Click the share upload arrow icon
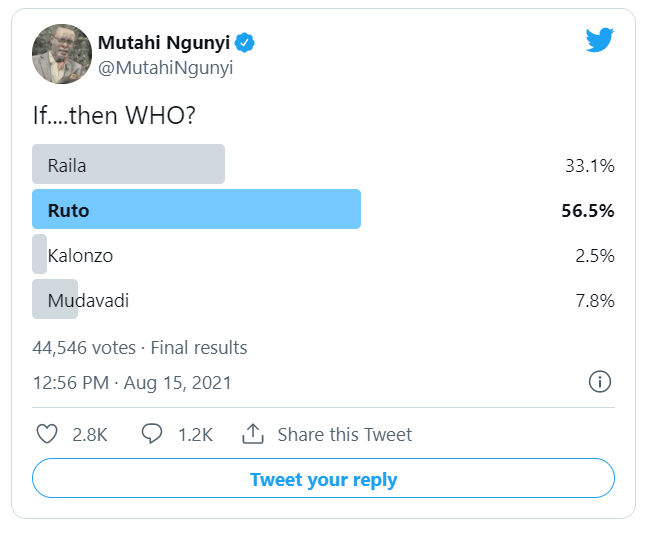This screenshot has width=661, height=543. pyautogui.click(x=253, y=434)
